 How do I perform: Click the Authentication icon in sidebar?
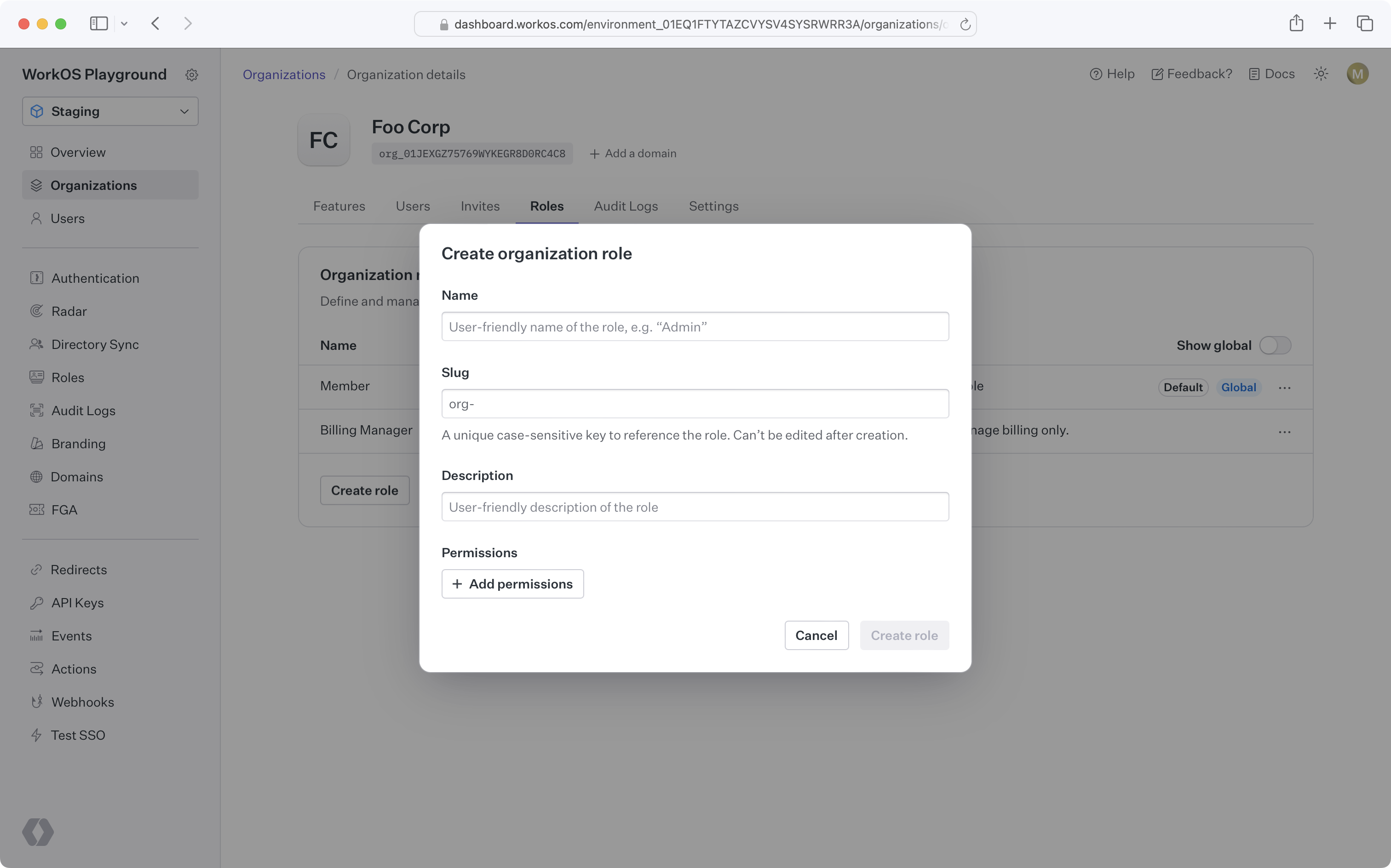(x=36, y=278)
